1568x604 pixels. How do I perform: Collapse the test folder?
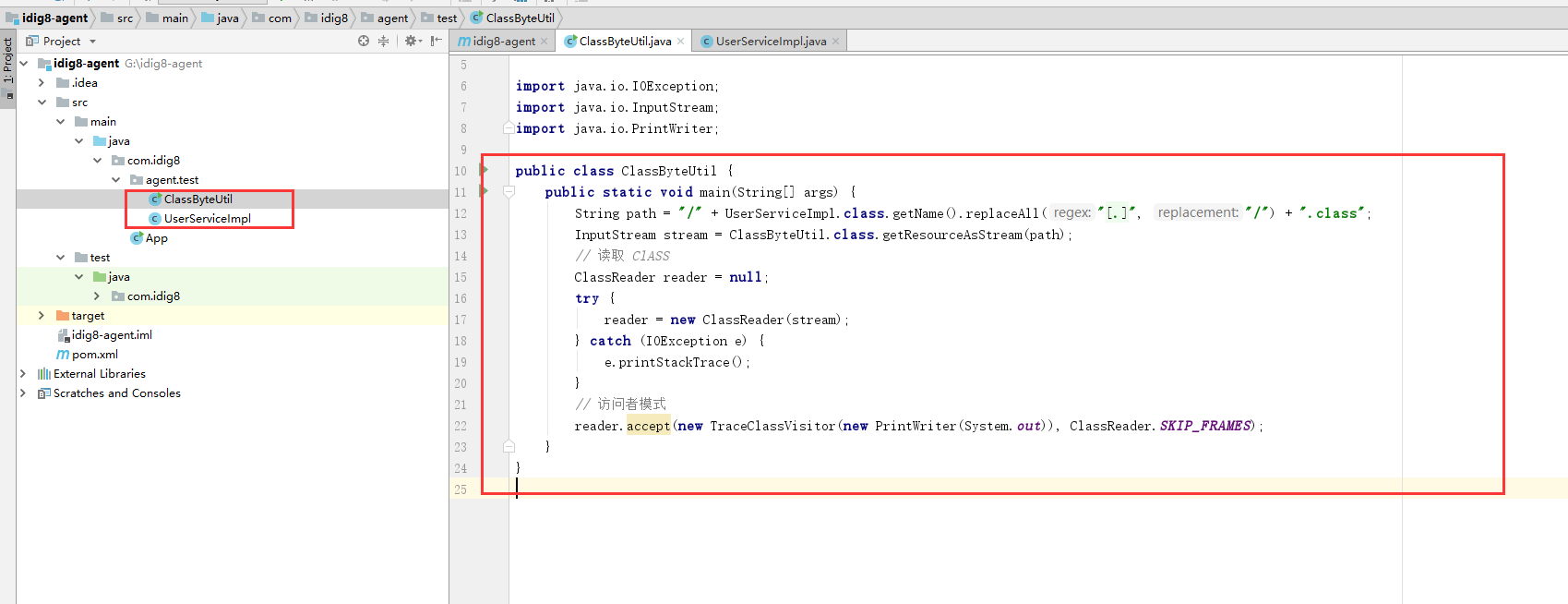(60, 258)
